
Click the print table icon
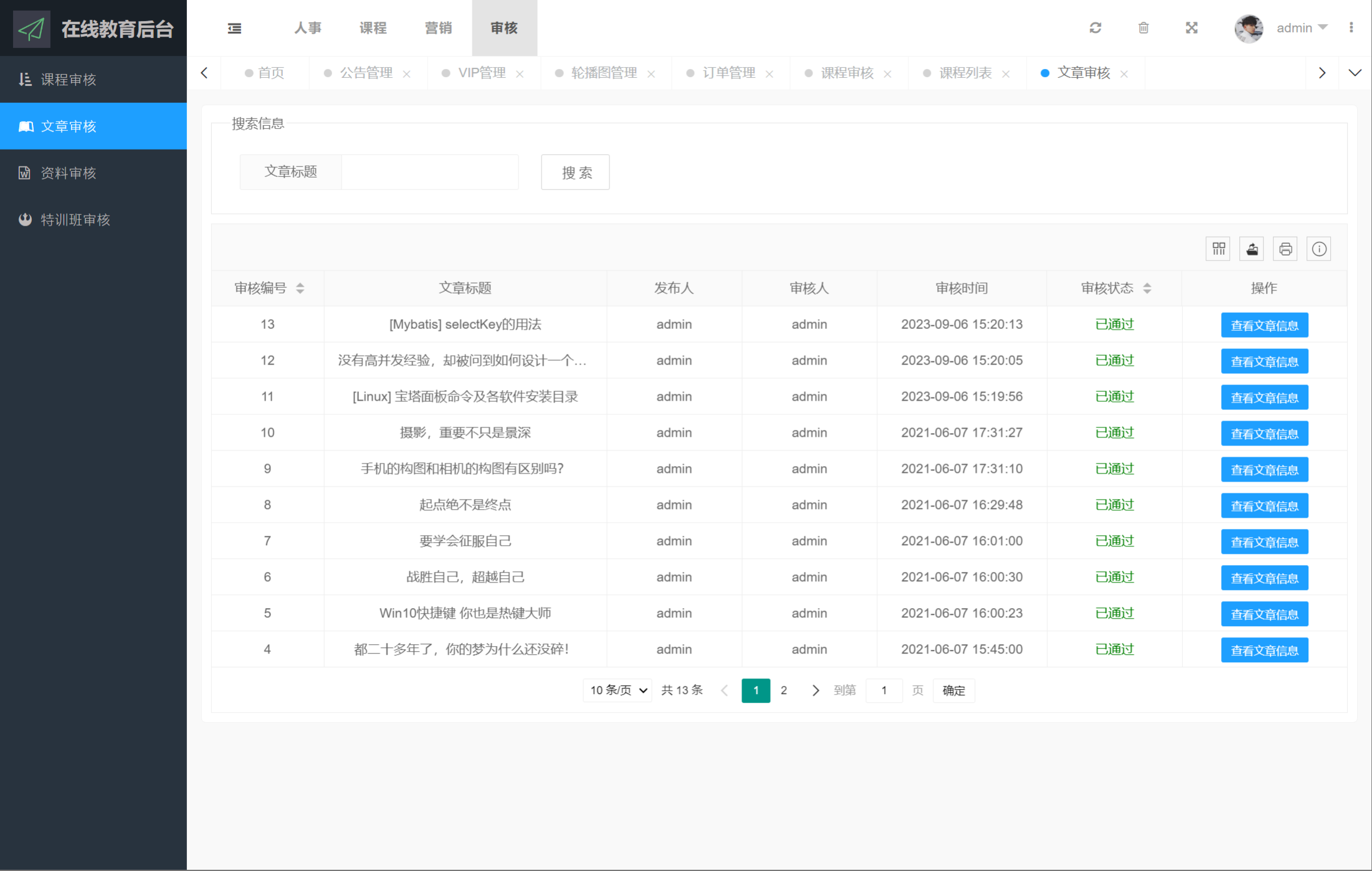[x=1285, y=249]
